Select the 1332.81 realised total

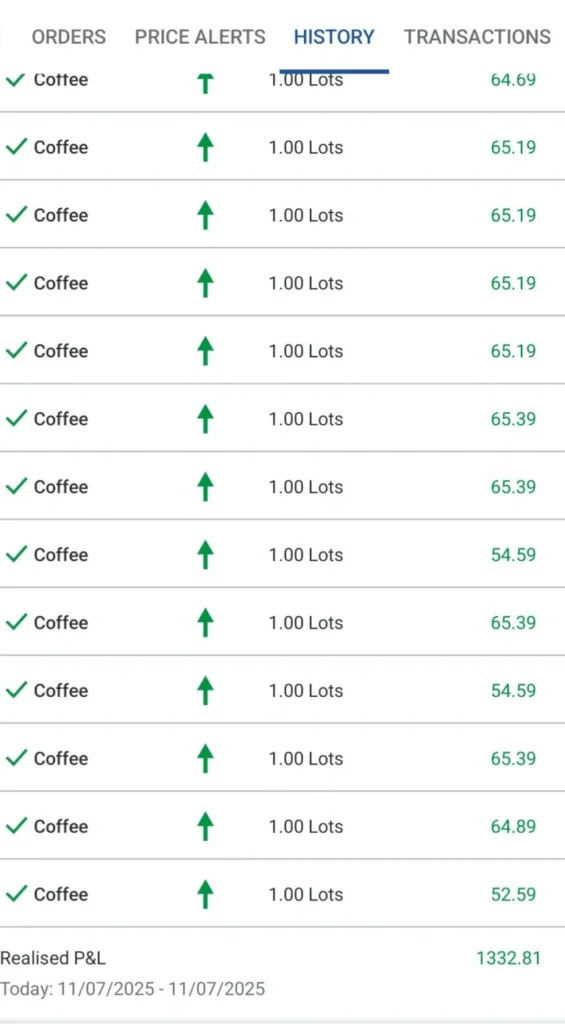tap(508, 958)
